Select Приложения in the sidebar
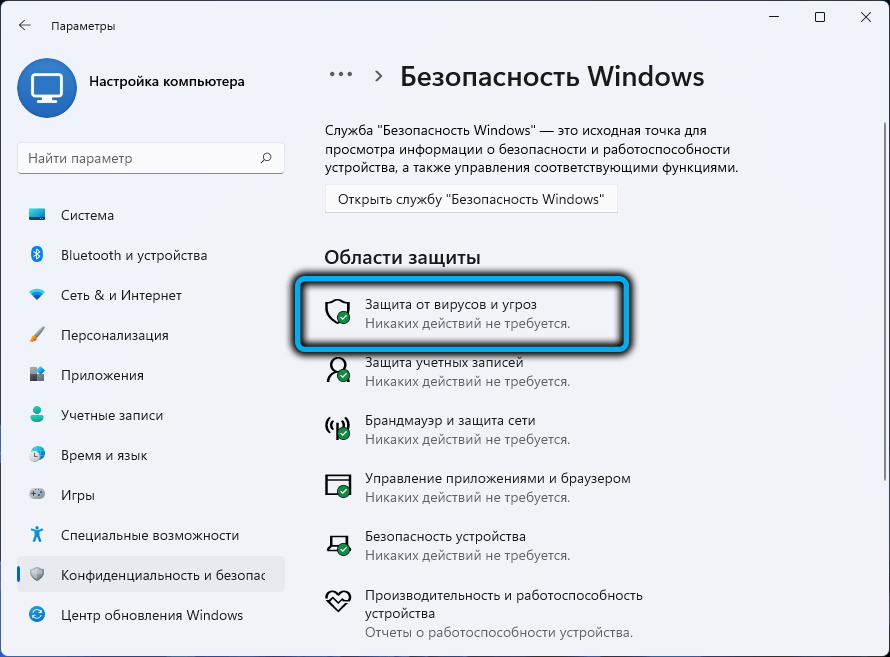Image resolution: width=890 pixels, height=657 pixels. 102,375
